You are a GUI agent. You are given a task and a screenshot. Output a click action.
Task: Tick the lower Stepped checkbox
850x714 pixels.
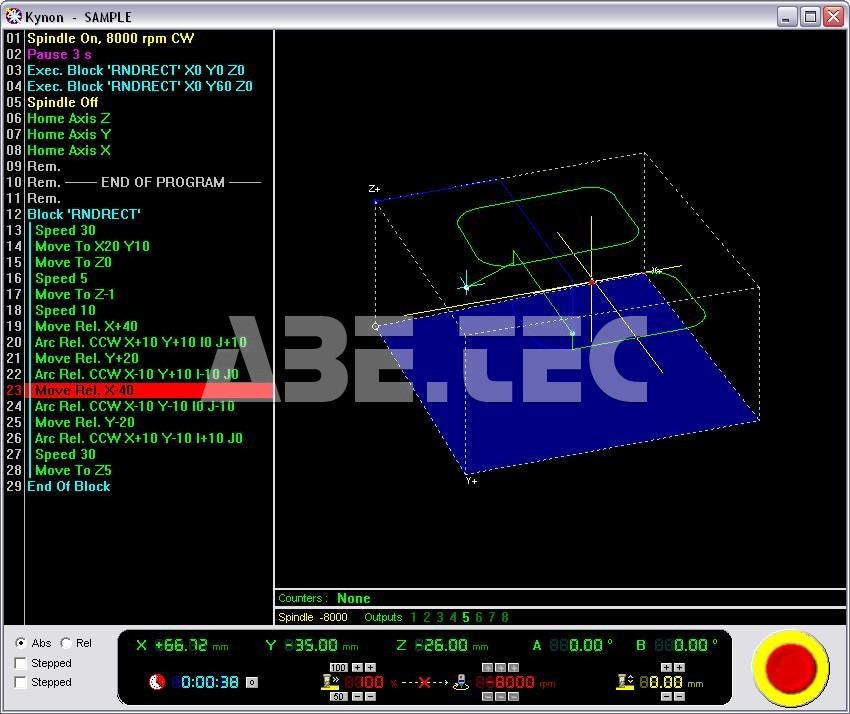(x=21, y=682)
